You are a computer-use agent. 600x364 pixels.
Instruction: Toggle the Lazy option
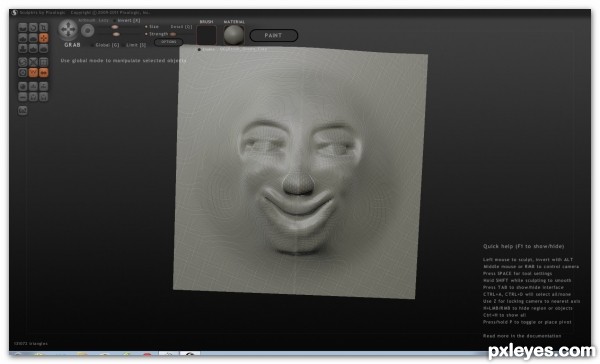click(104, 20)
